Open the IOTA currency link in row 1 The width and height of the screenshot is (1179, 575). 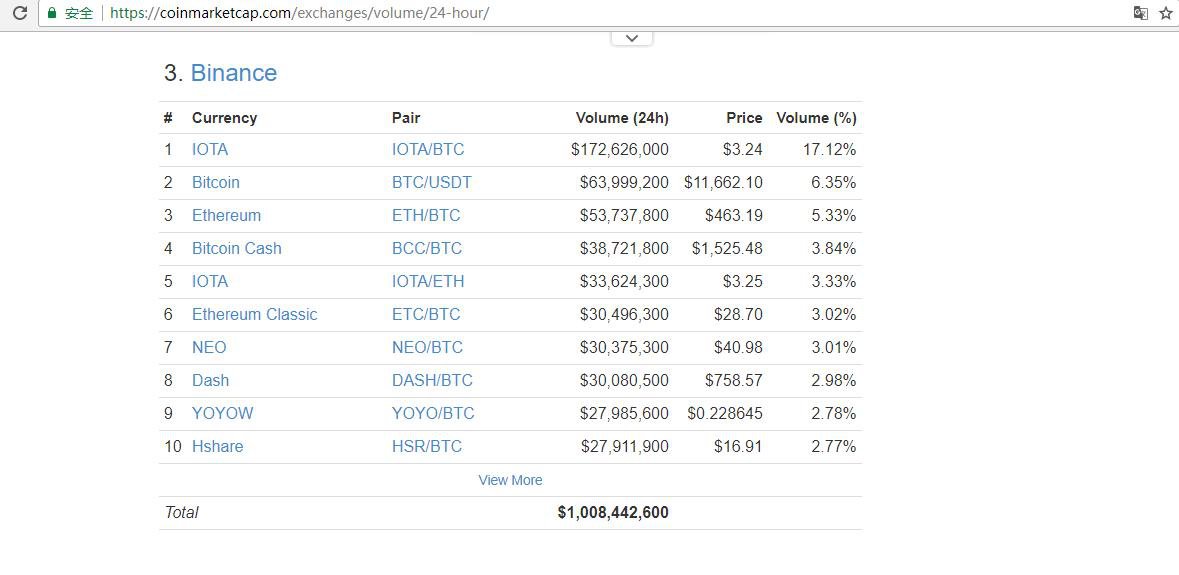[x=210, y=150]
